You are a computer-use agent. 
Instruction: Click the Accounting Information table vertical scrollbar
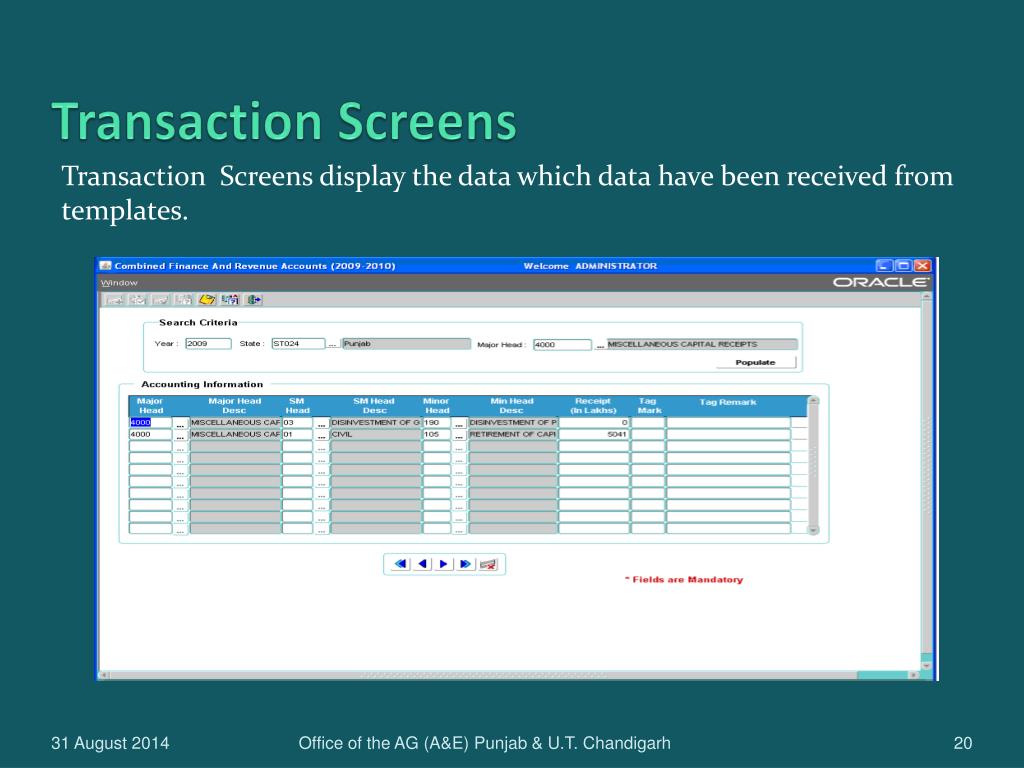point(813,466)
